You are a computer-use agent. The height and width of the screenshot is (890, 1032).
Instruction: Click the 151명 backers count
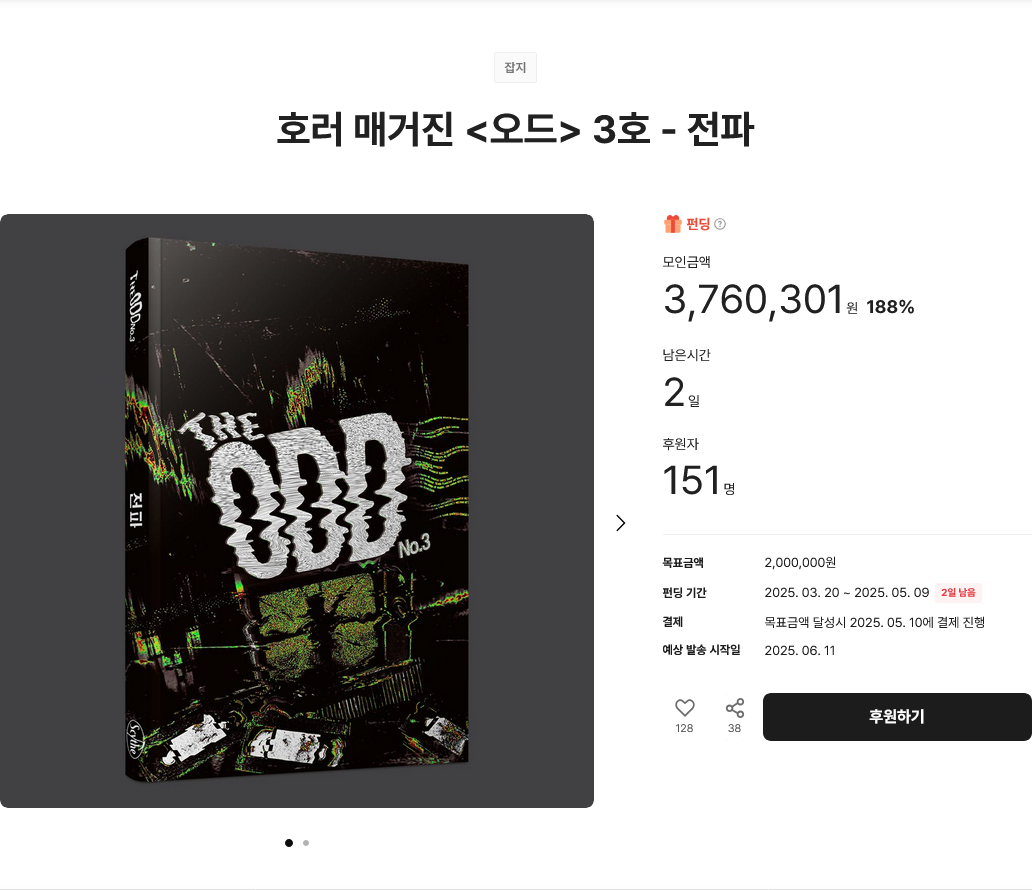698,481
